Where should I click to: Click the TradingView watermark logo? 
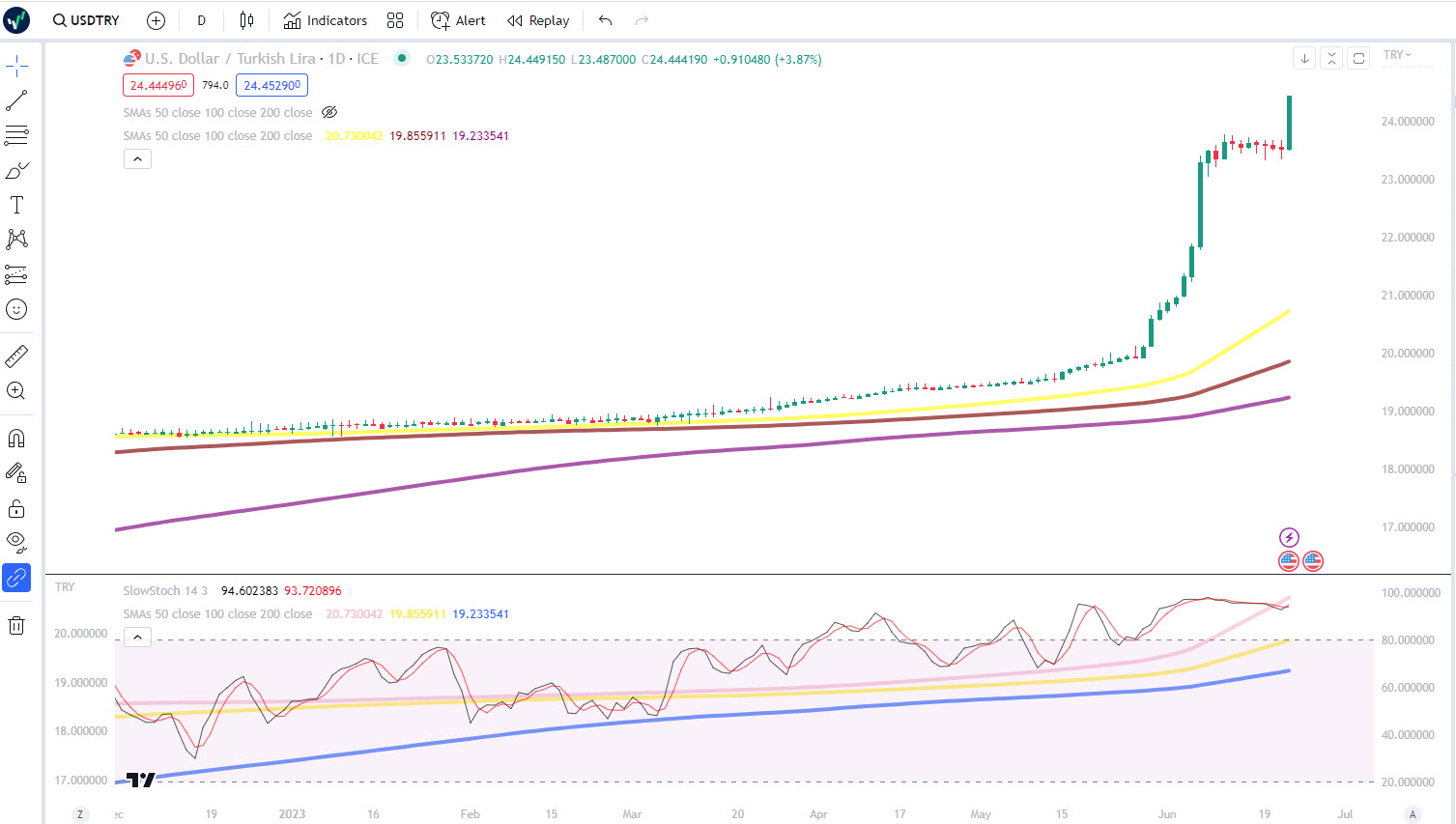141,781
